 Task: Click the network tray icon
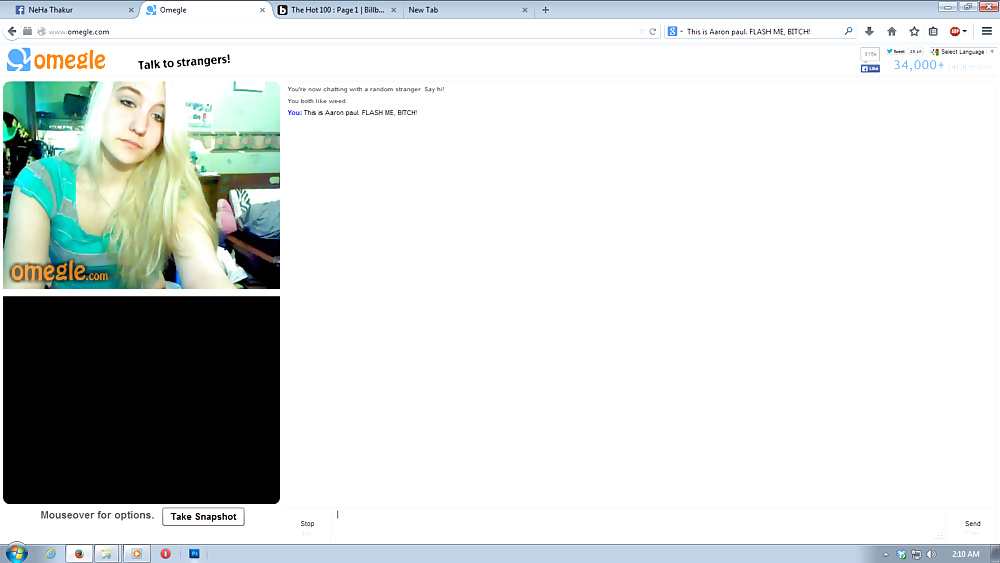point(916,554)
